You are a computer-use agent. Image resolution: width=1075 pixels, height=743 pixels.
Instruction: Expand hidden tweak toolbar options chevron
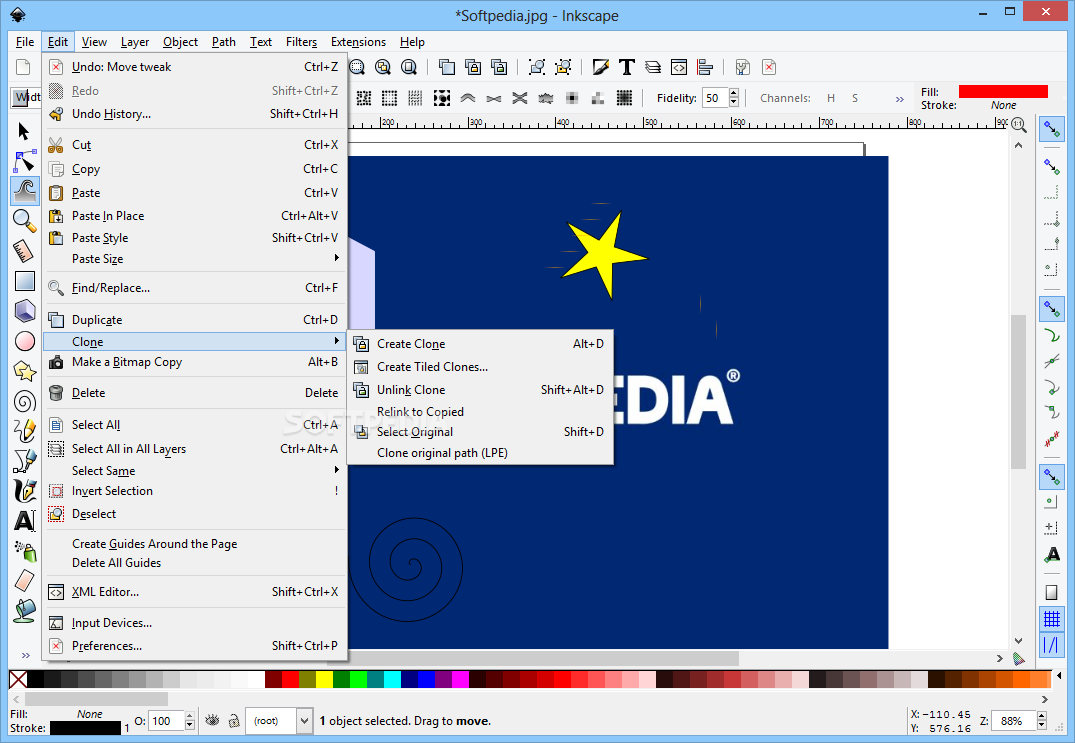[899, 99]
